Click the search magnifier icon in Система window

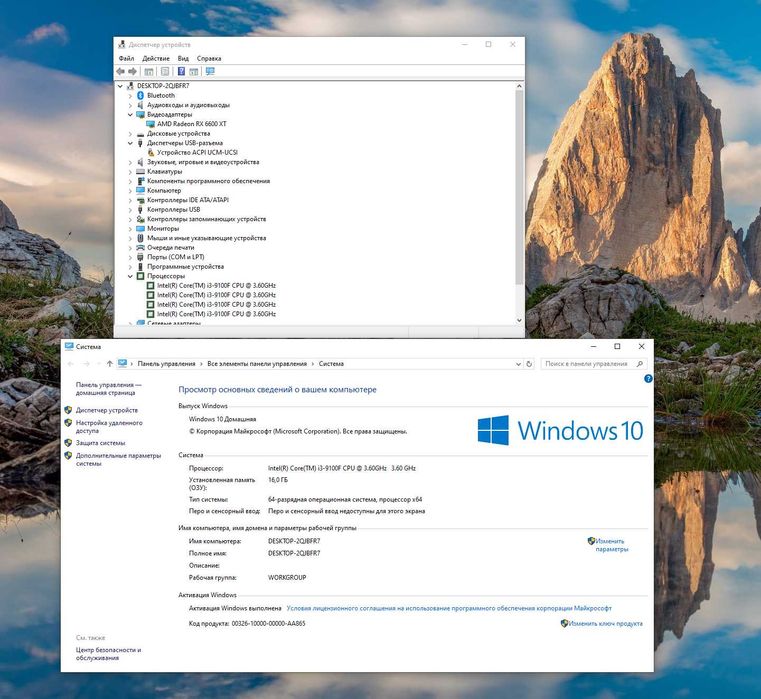(640, 364)
